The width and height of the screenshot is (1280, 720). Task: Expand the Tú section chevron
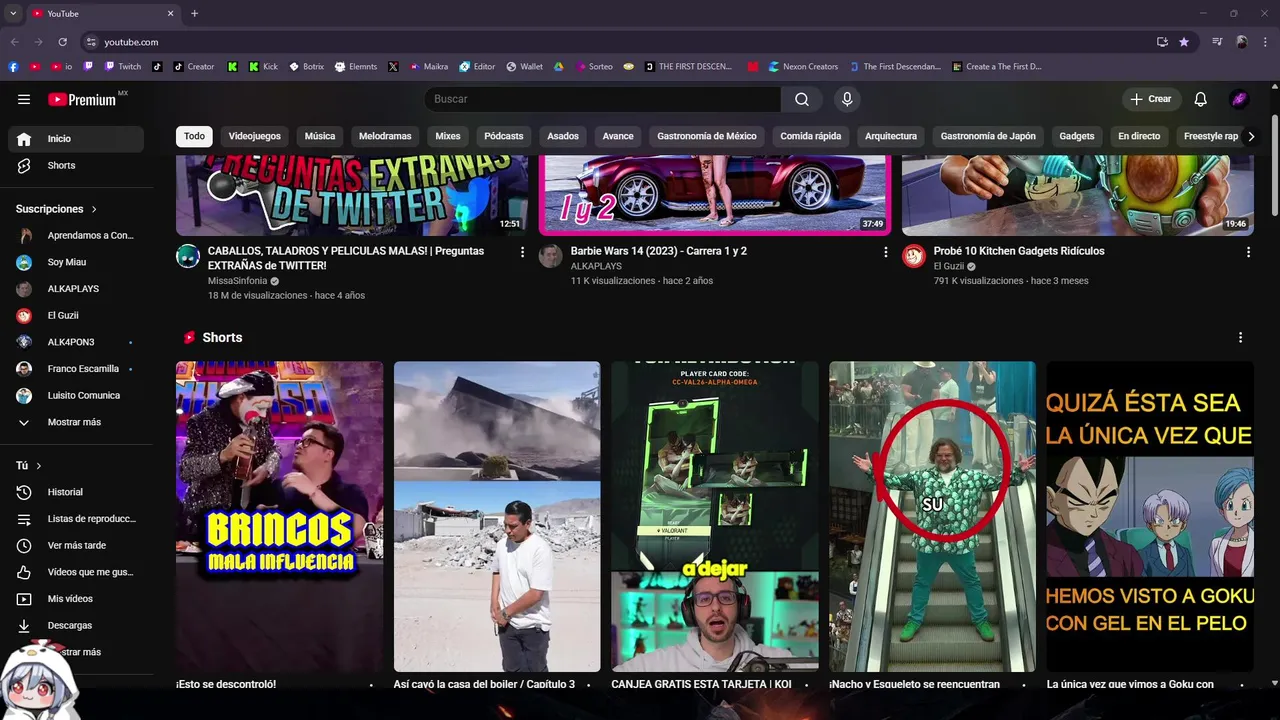coord(39,466)
